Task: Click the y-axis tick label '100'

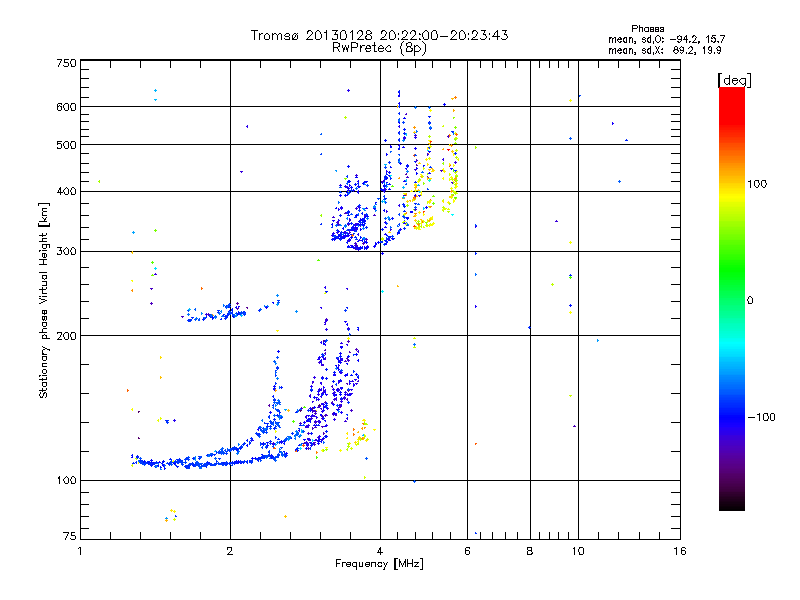Action: [x=66, y=481]
